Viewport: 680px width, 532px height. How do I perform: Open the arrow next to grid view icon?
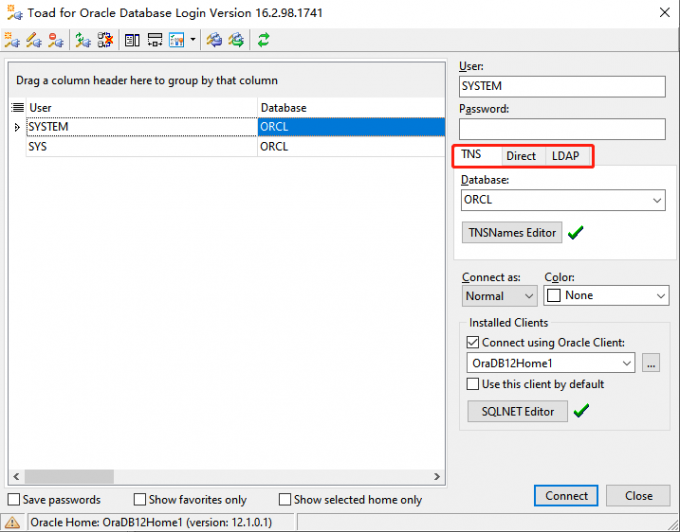click(193, 40)
